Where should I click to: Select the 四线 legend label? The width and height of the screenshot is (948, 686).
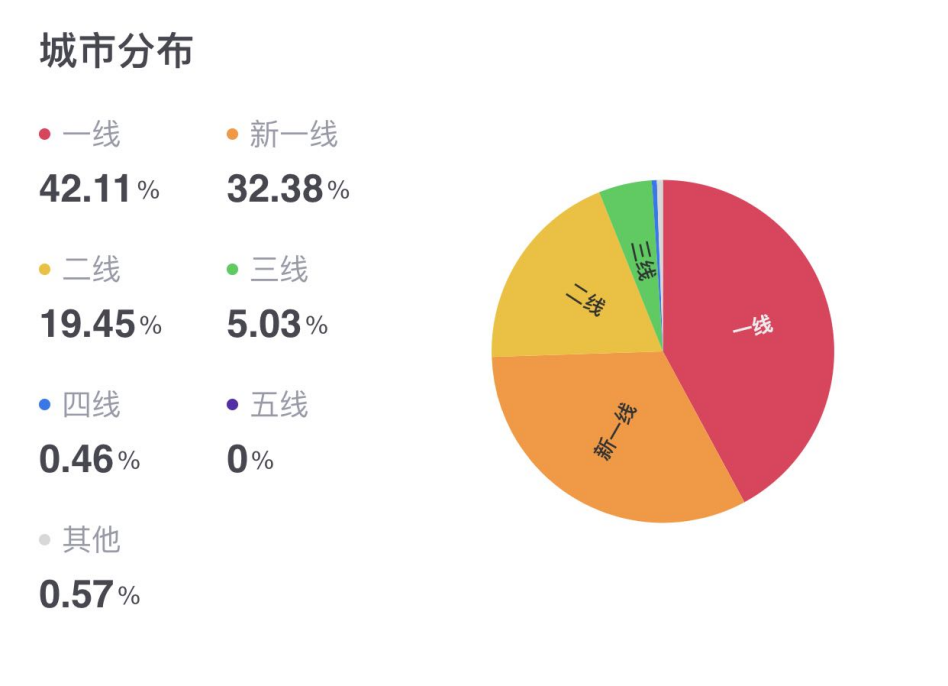pos(91,405)
